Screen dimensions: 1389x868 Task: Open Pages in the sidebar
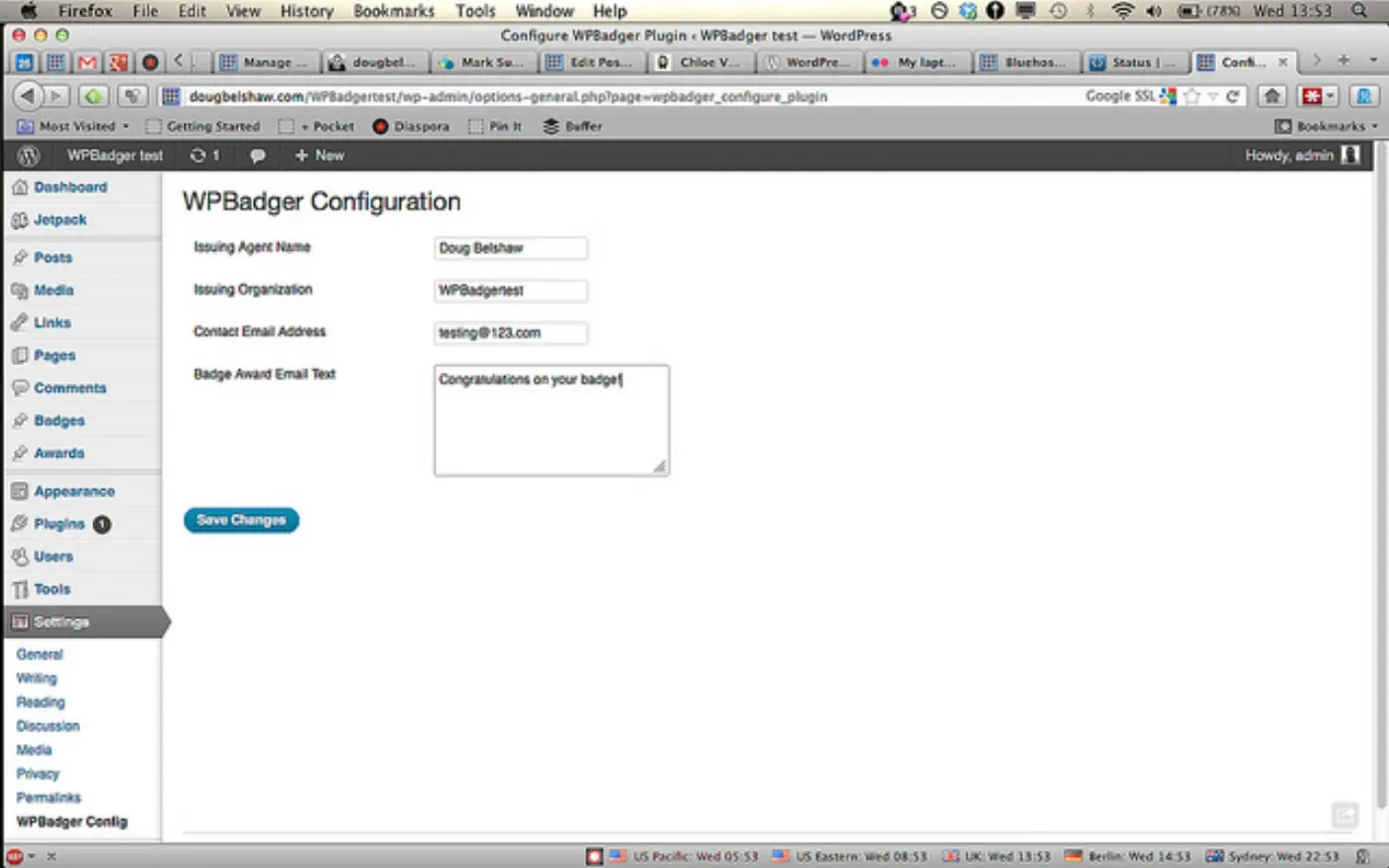point(54,356)
